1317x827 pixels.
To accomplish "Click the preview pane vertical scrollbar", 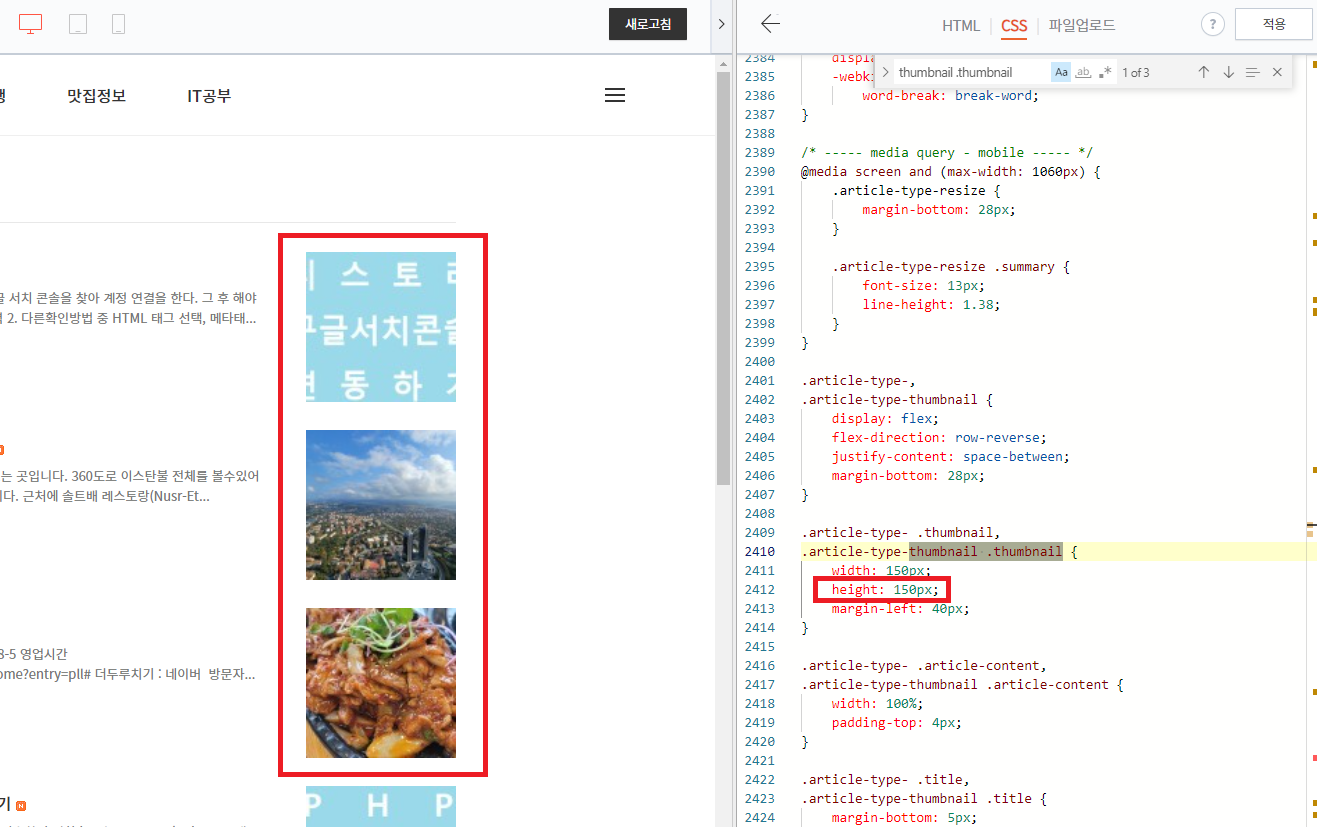I will tap(724, 278).
